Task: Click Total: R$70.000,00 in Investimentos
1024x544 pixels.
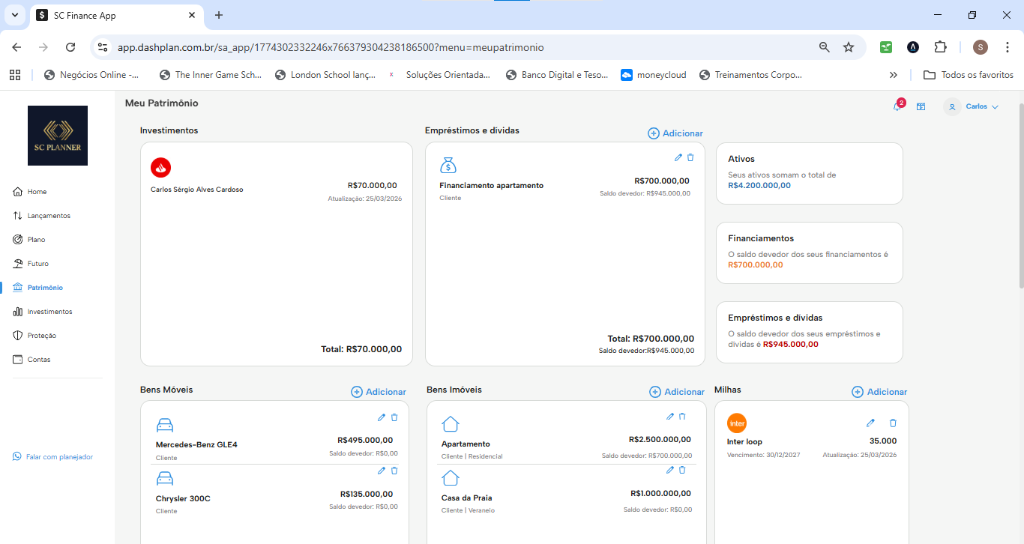Action: [x=361, y=349]
